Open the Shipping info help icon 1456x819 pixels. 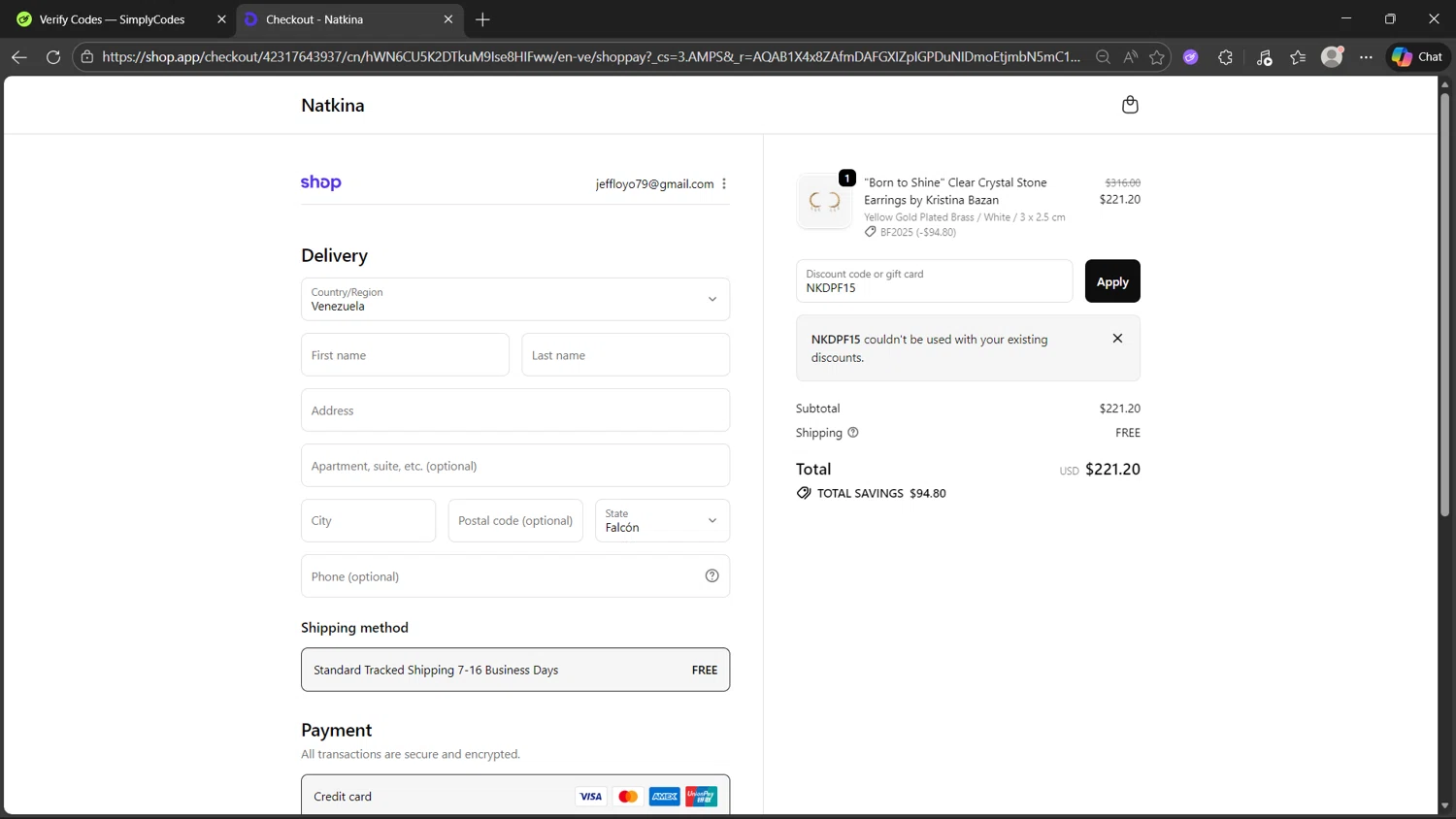853,433
